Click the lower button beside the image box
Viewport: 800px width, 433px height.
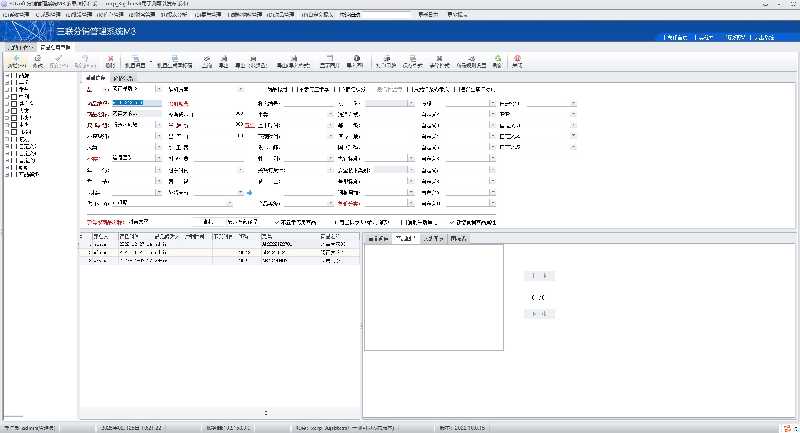click(x=539, y=315)
